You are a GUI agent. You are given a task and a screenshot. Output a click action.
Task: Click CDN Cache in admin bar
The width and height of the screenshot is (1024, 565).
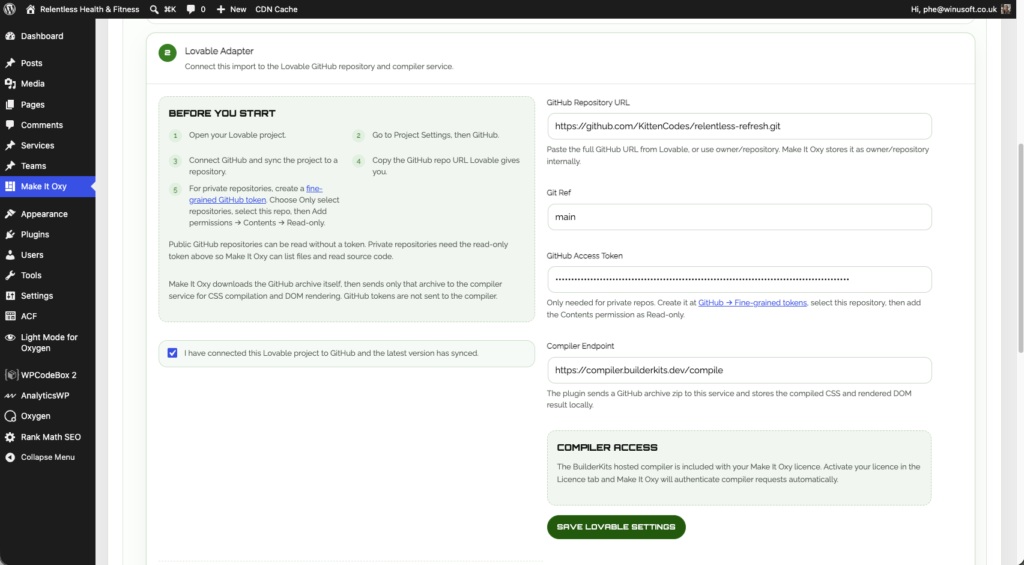click(x=276, y=9)
